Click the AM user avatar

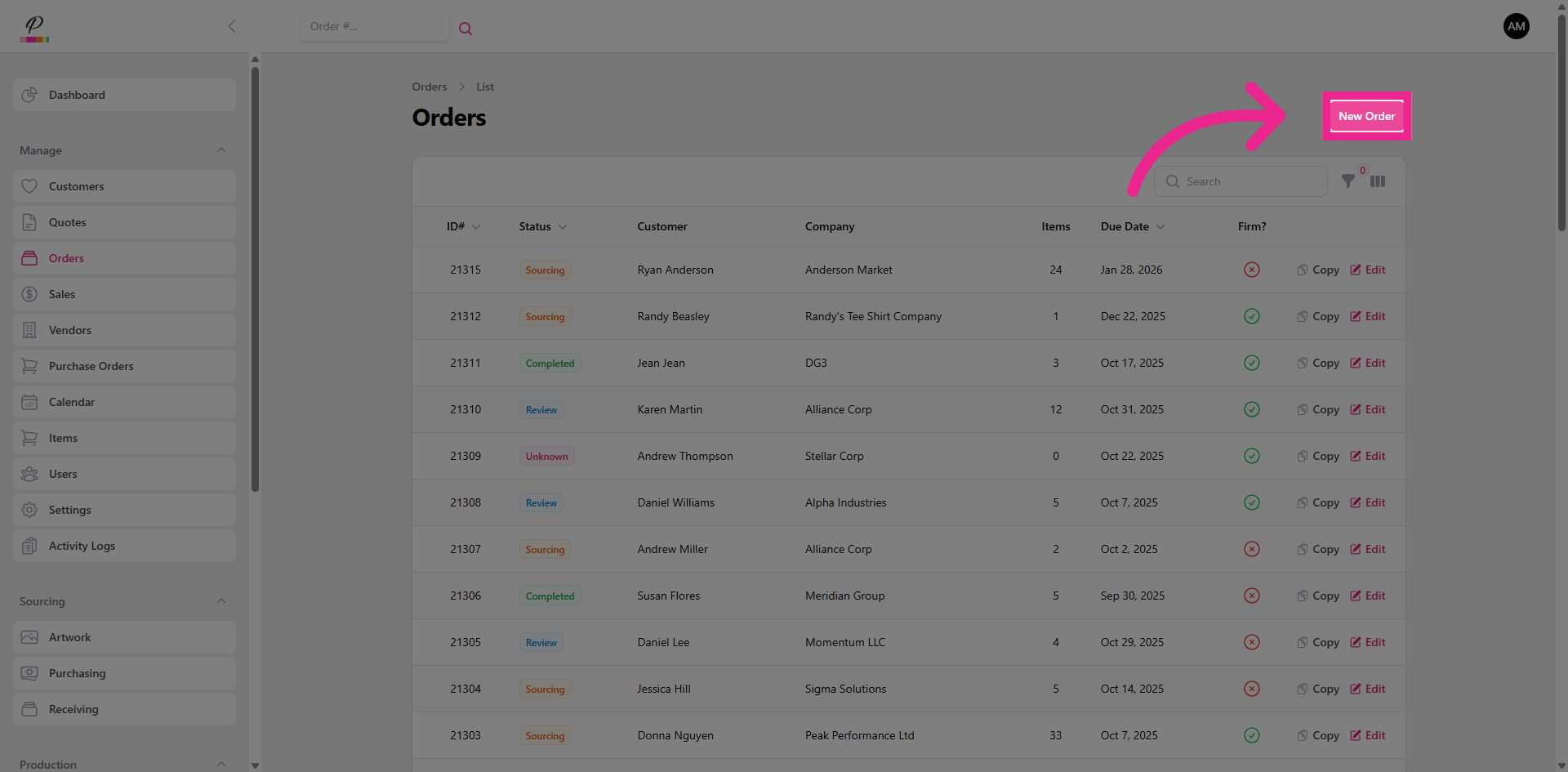coord(1516,26)
